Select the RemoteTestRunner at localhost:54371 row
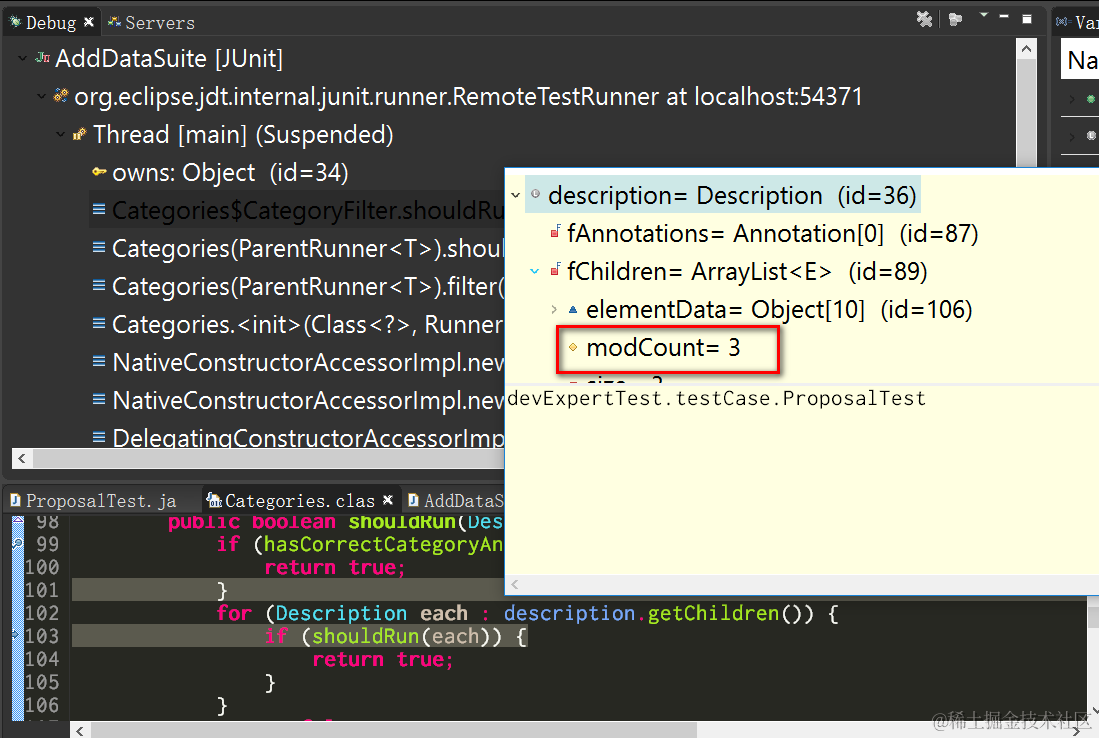Image resolution: width=1099 pixels, height=738 pixels. tap(468, 96)
